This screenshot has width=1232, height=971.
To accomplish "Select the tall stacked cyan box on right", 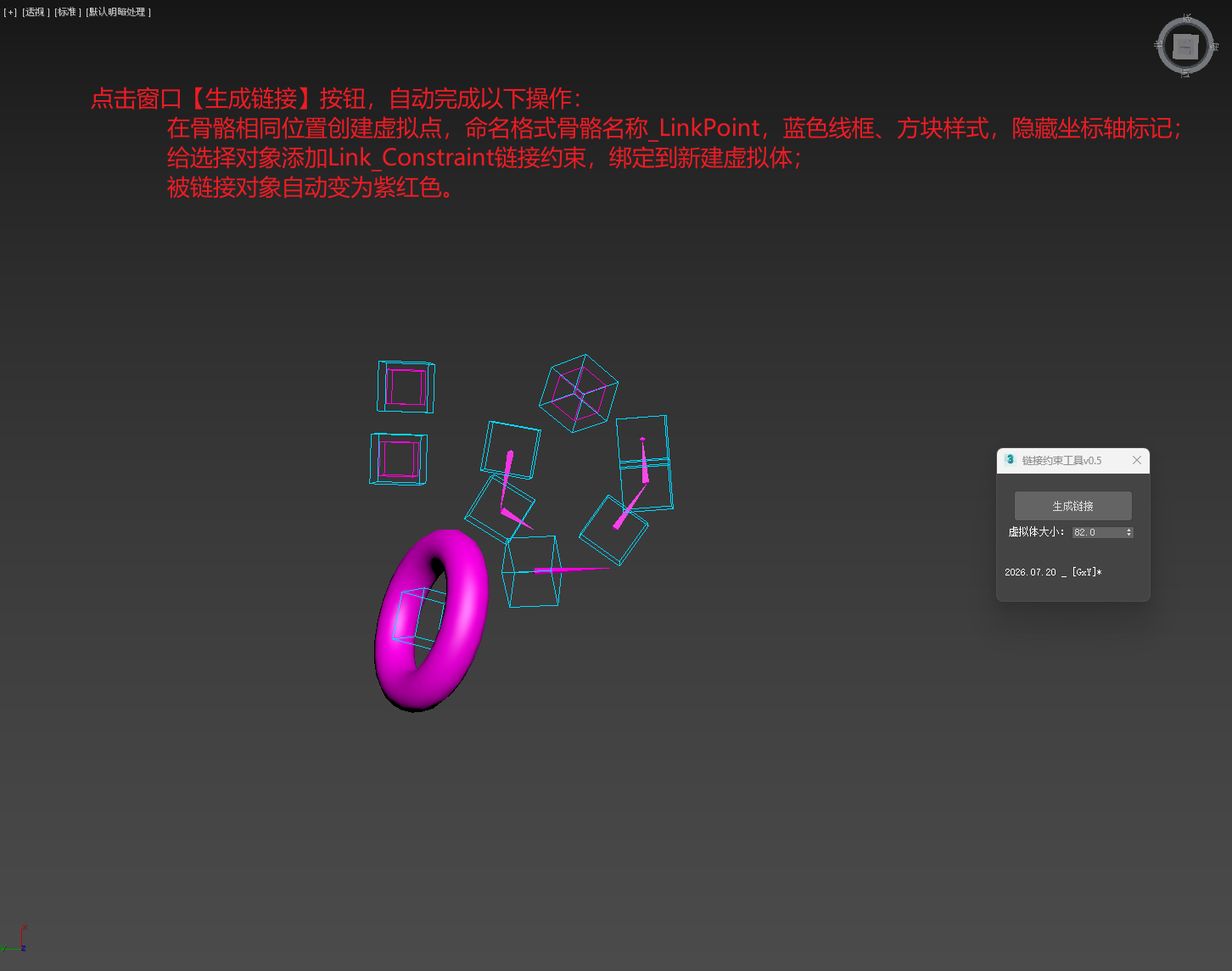I will 645,463.
